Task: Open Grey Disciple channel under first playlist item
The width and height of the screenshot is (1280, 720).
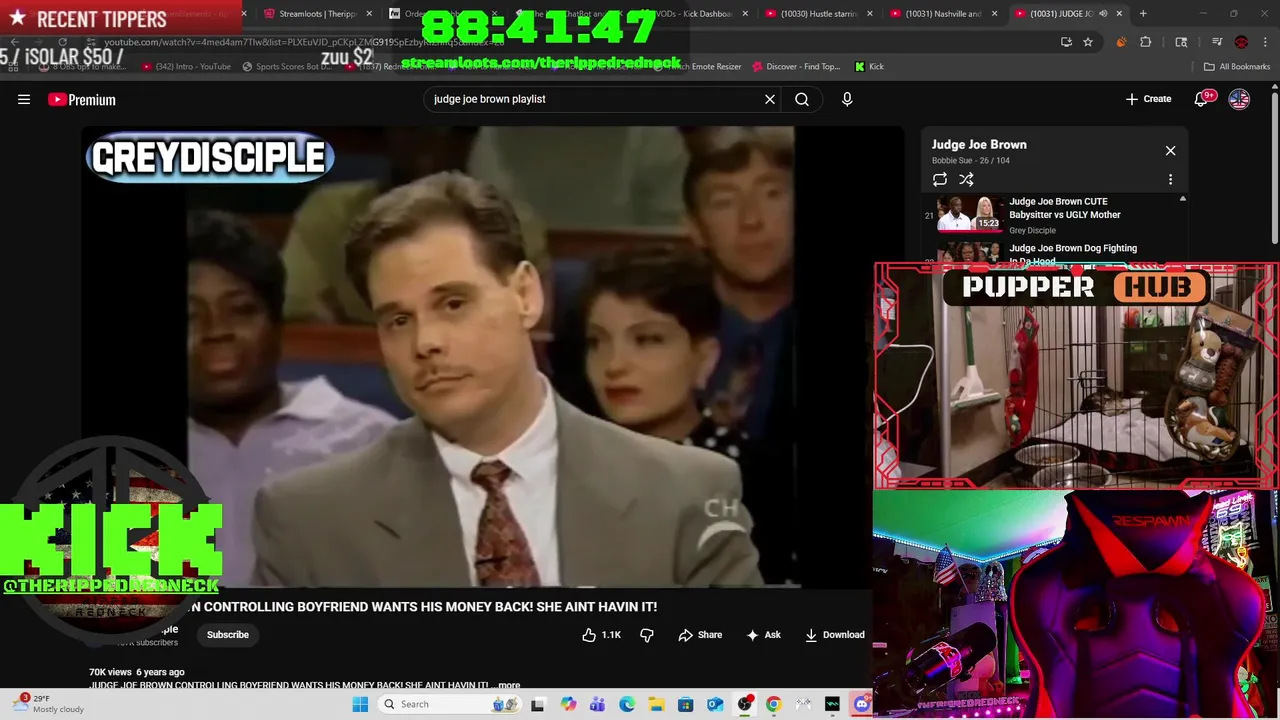Action: point(1032,230)
